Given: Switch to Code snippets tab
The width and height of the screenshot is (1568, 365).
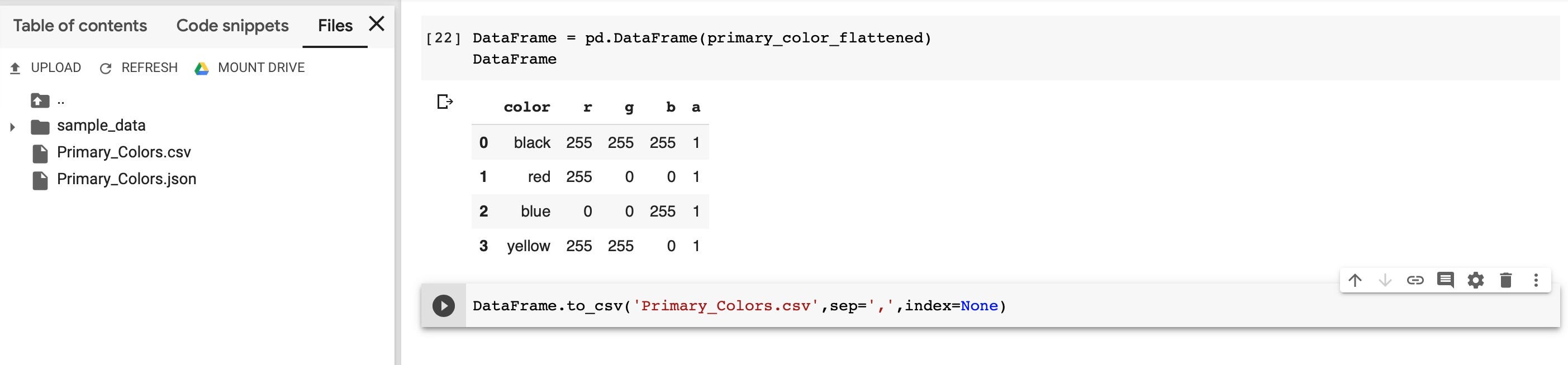Looking at the screenshot, I should 232,26.
